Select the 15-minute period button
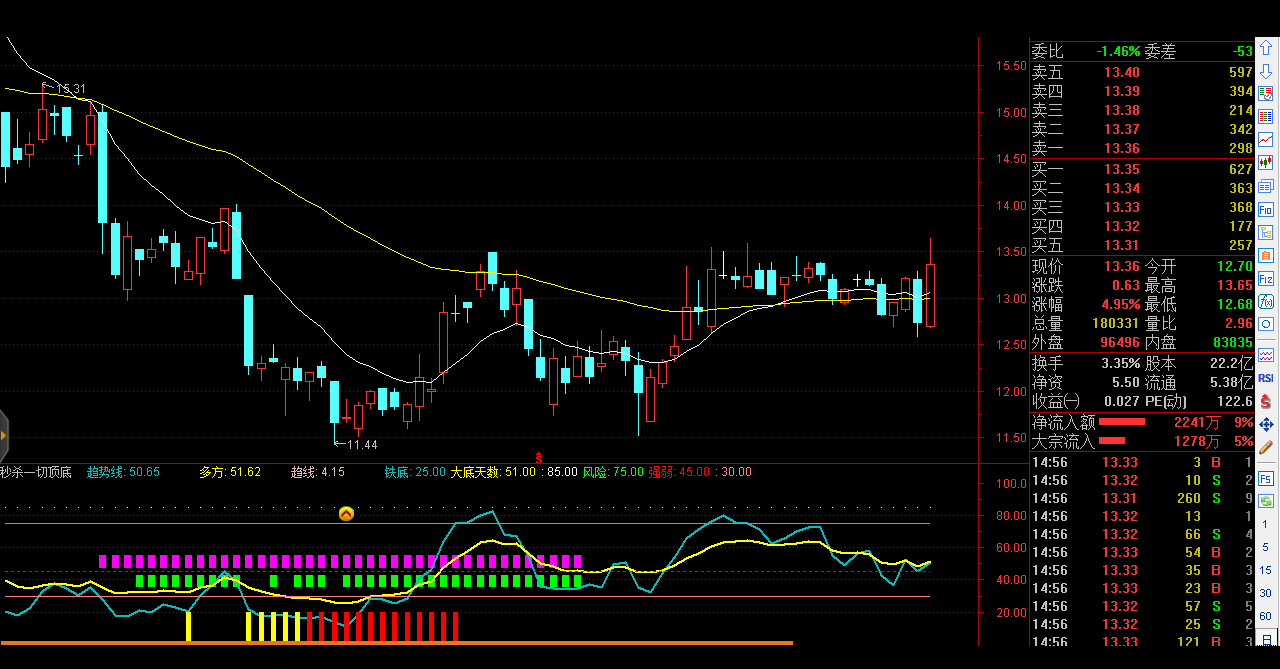The height and width of the screenshot is (669, 1280). click(x=1266, y=570)
